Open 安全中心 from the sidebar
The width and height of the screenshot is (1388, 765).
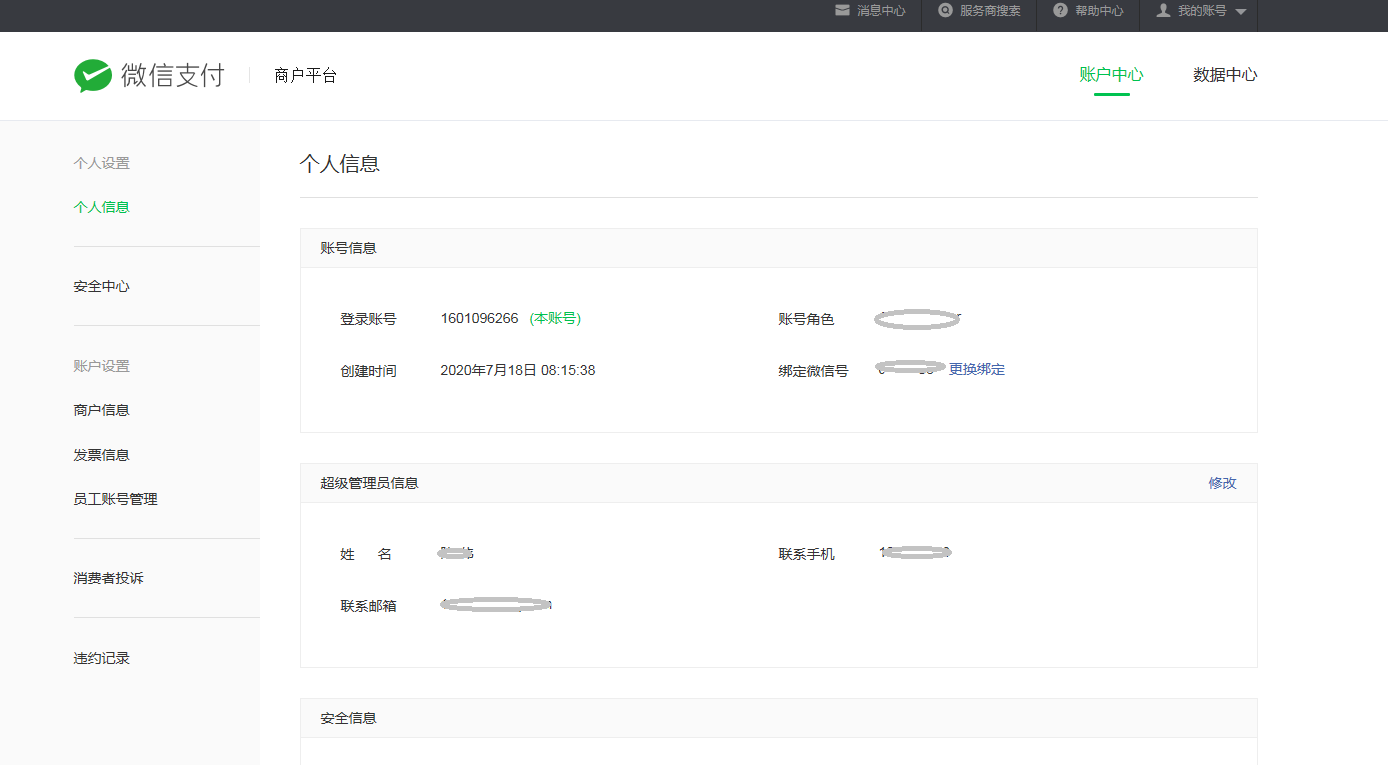[x=102, y=286]
